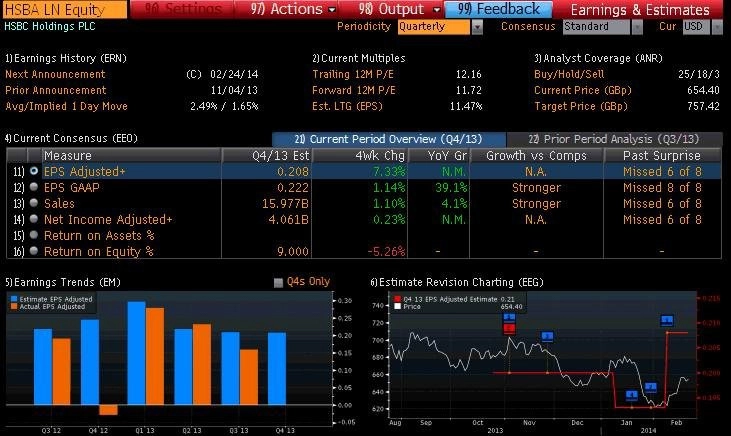Select the EPS Adjusted+ radio button
The image size is (731, 436).
pyautogui.click(x=34, y=171)
